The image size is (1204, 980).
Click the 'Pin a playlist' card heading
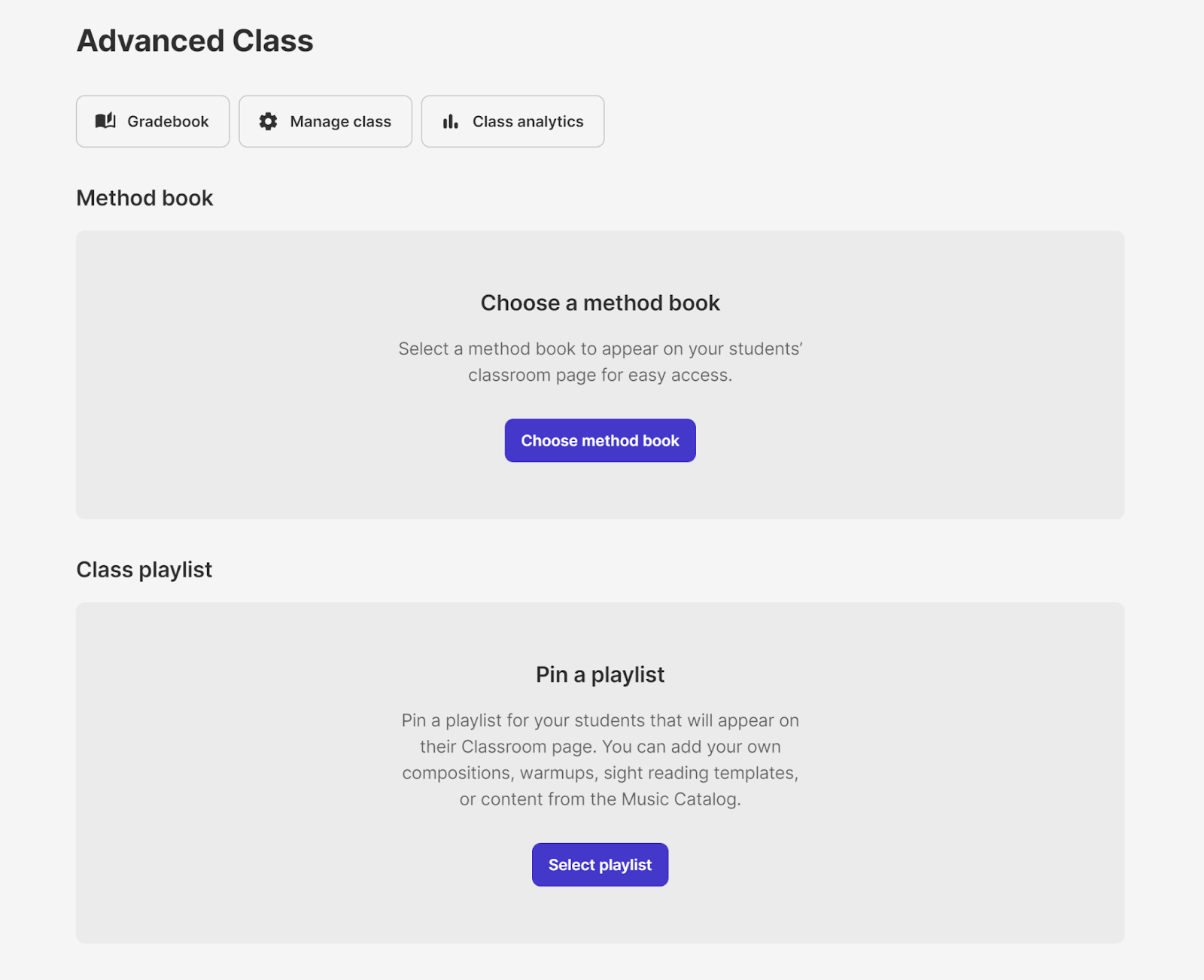(600, 674)
